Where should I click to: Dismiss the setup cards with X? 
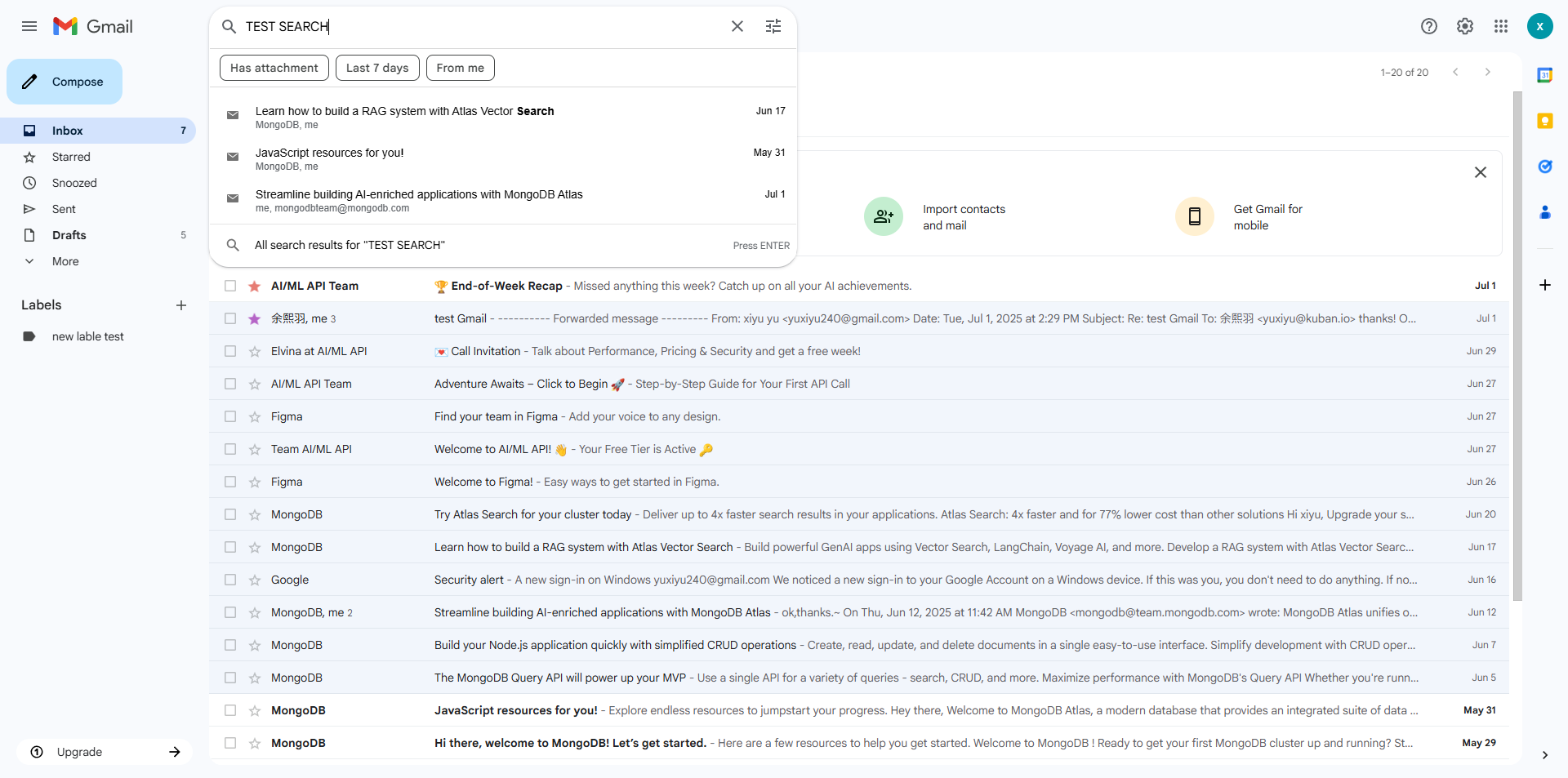pos(1481,172)
